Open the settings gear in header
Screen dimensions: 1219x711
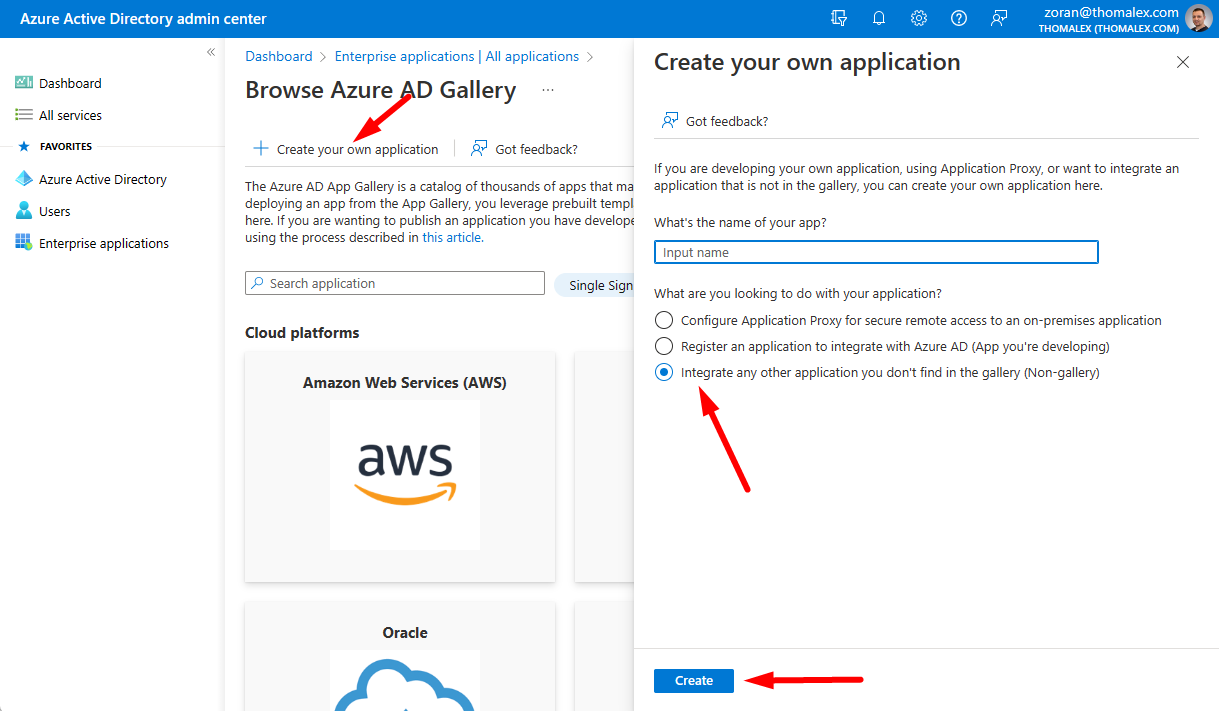919,18
